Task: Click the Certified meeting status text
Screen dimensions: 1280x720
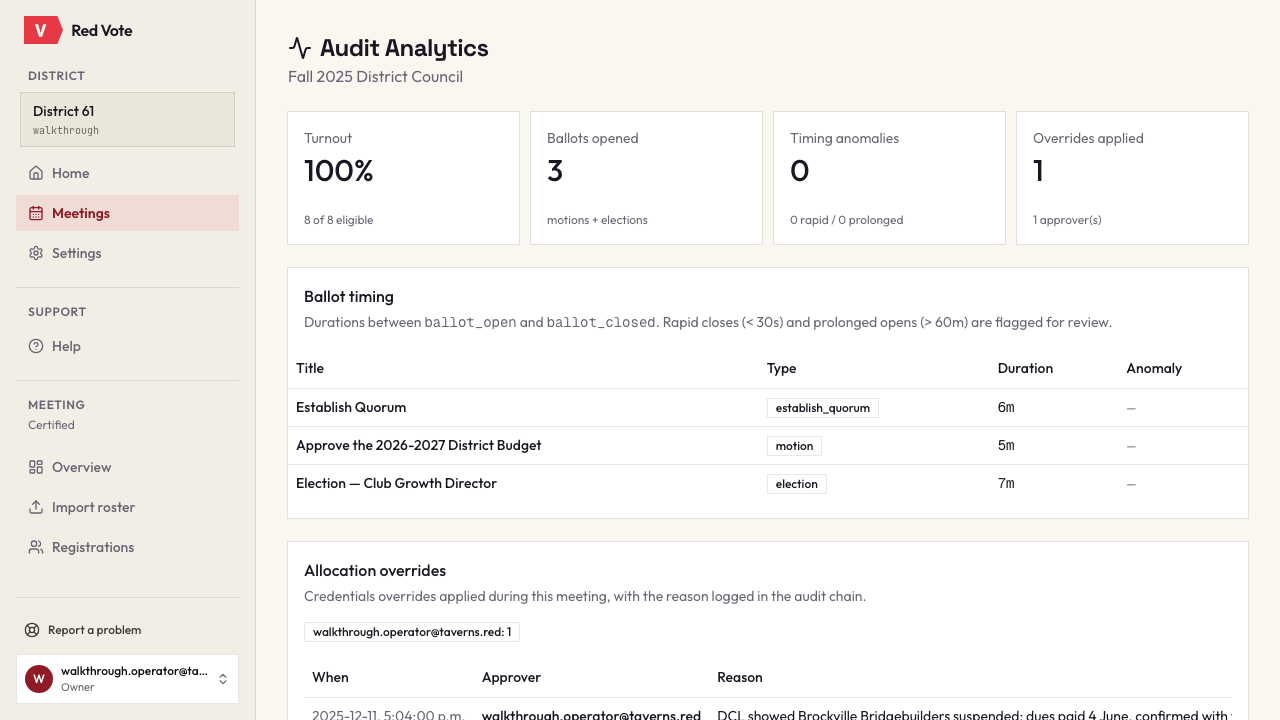Action: click(x=51, y=425)
